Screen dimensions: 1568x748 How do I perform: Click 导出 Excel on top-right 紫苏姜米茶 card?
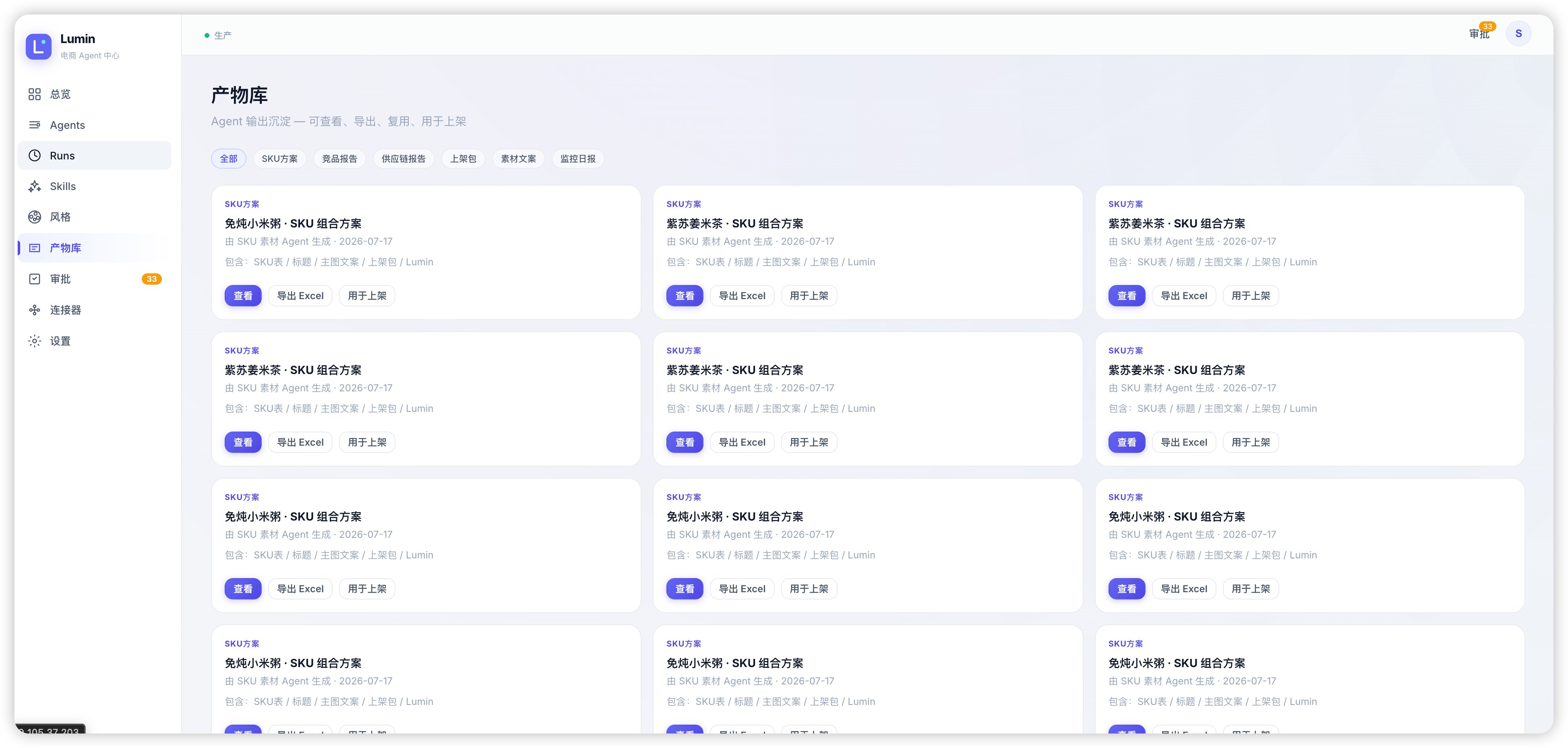pos(1184,296)
